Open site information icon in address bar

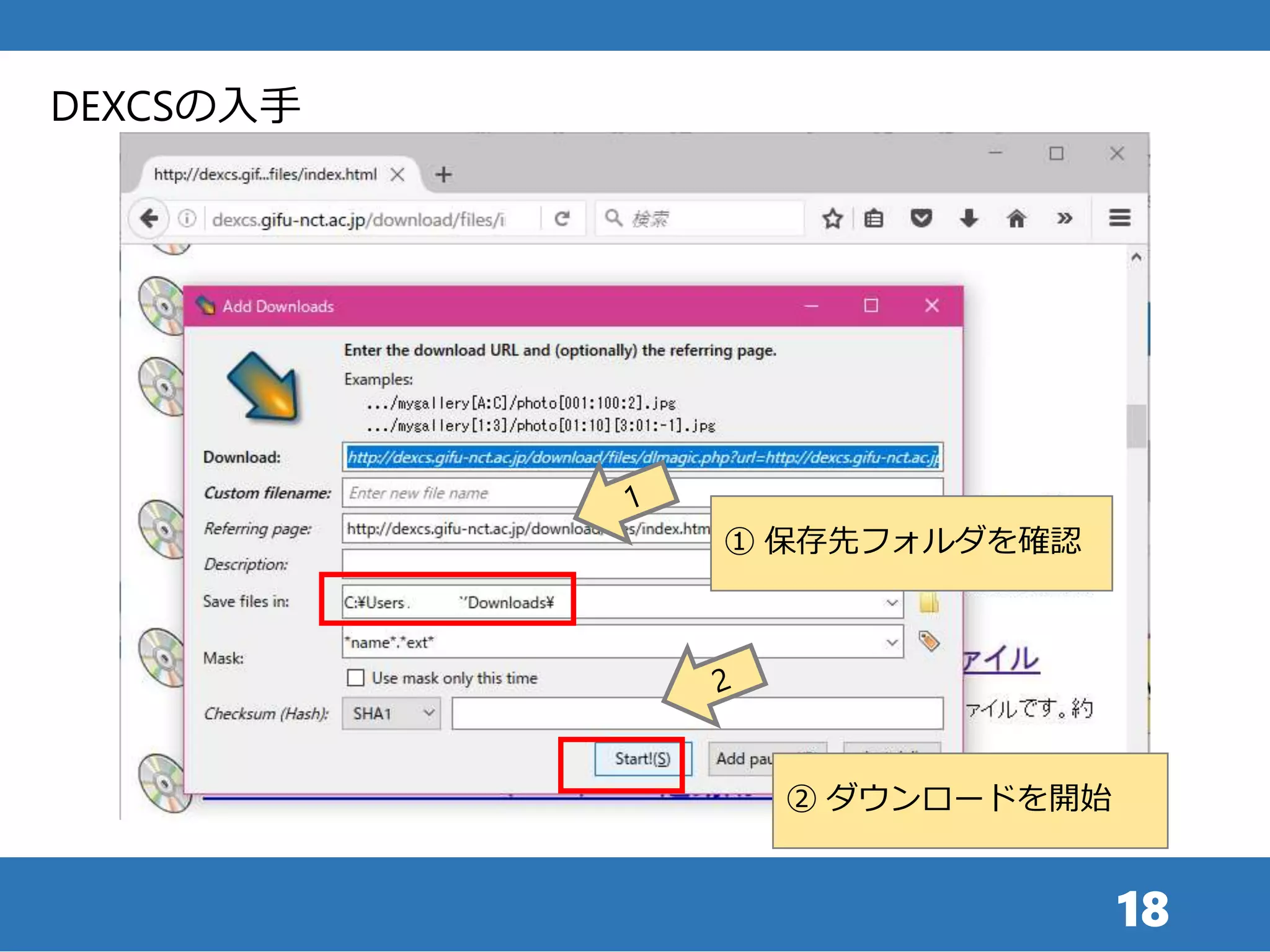click(187, 218)
